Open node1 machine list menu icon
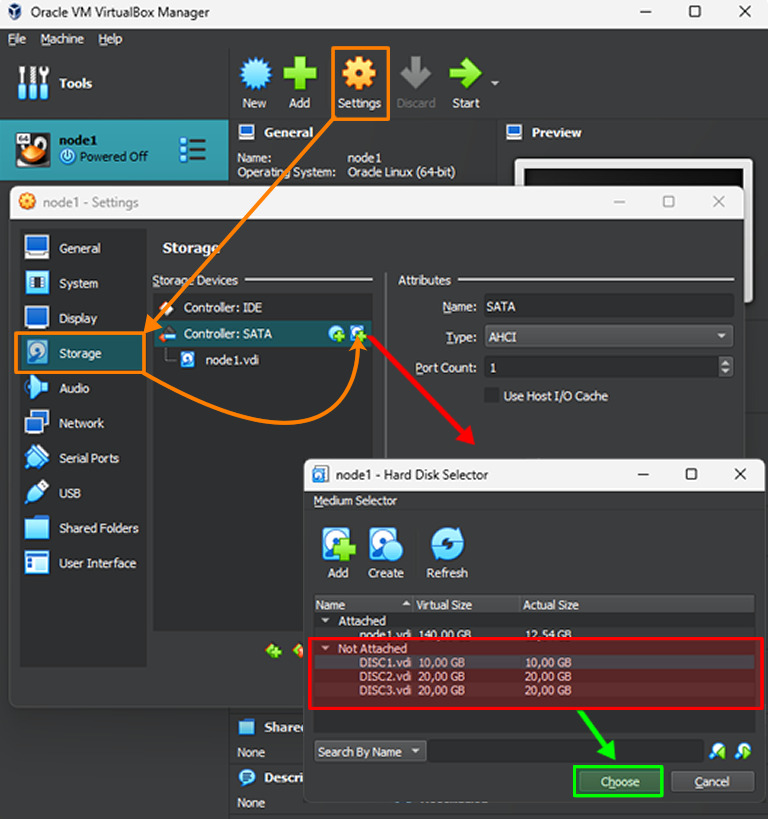Image resolution: width=768 pixels, height=819 pixels. (193, 150)
